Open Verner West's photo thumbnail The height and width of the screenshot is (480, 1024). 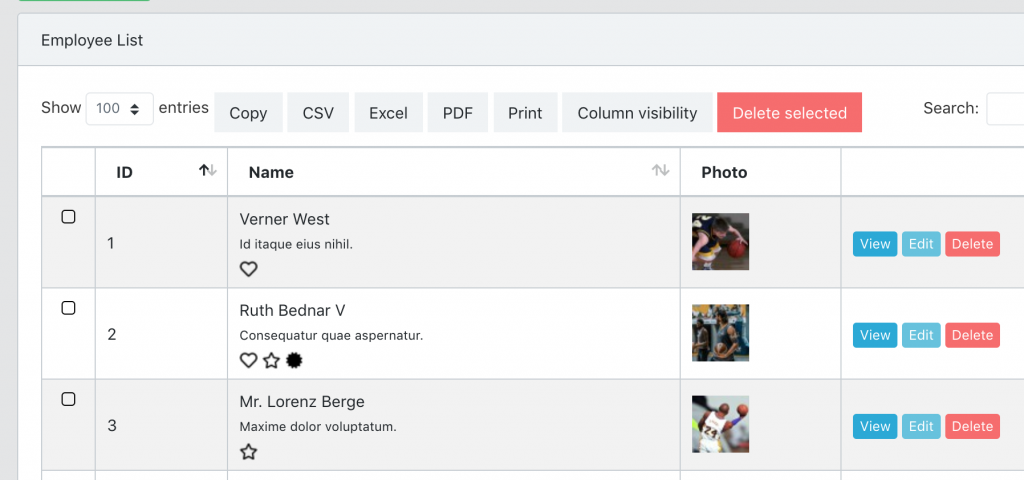[x=720, y=242]
